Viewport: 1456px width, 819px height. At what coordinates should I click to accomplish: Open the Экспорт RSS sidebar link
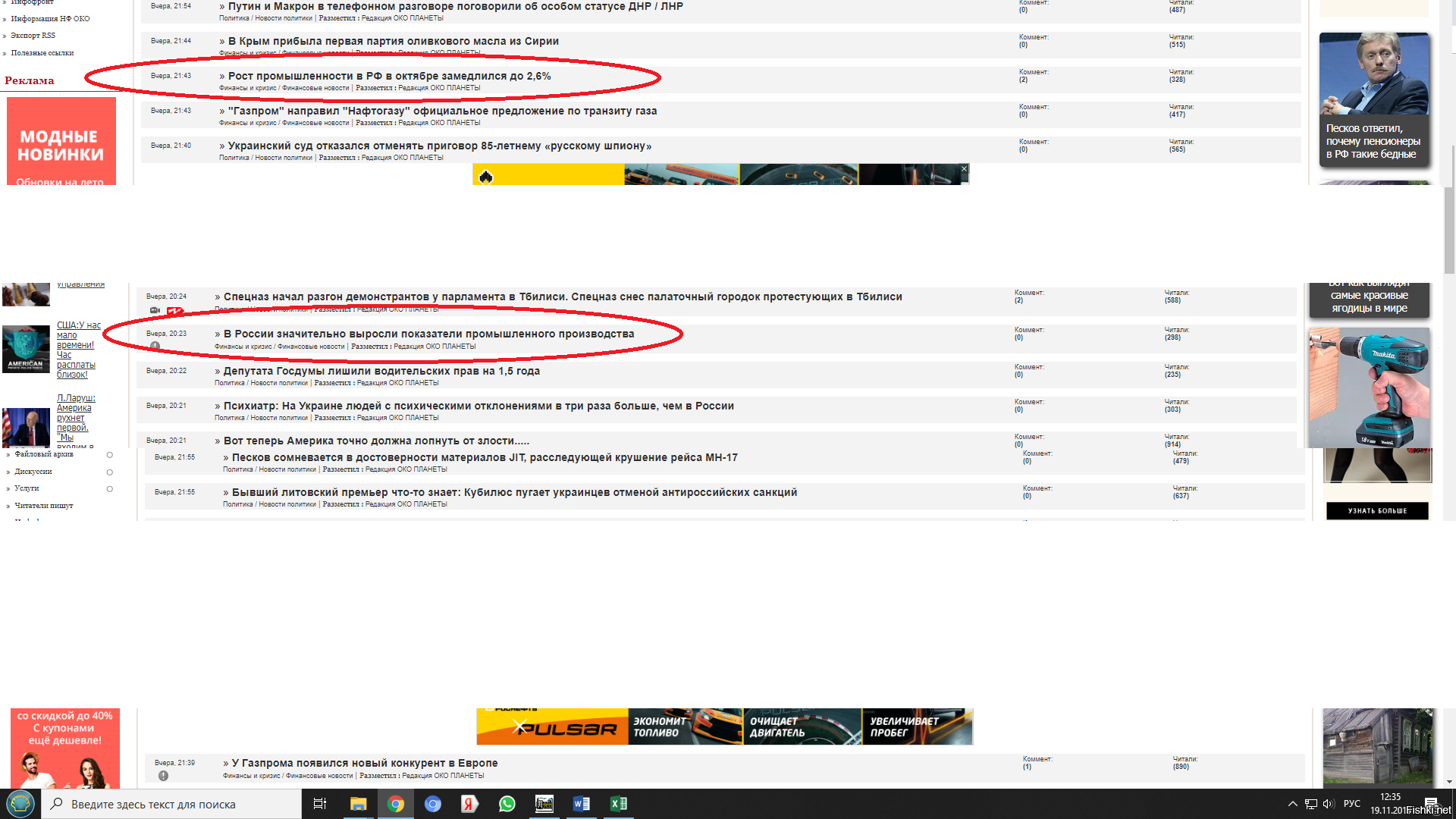pyautogui.click(x=33, y=36)
